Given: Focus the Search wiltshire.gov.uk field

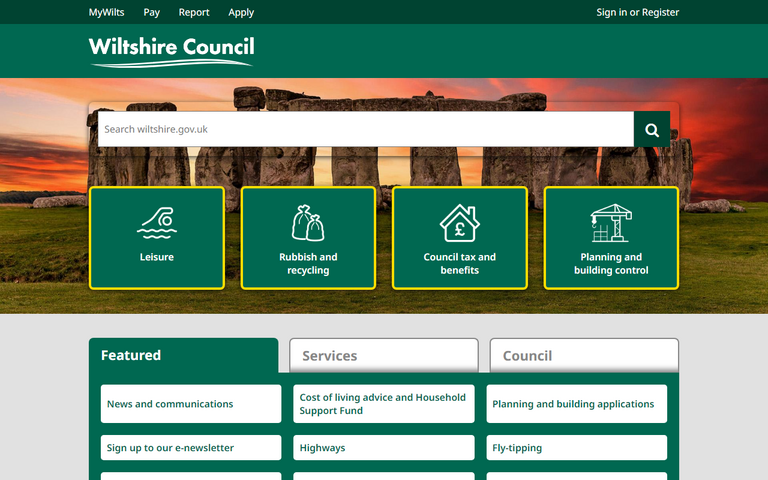Looking at the screenshot, I should (365, 130).
